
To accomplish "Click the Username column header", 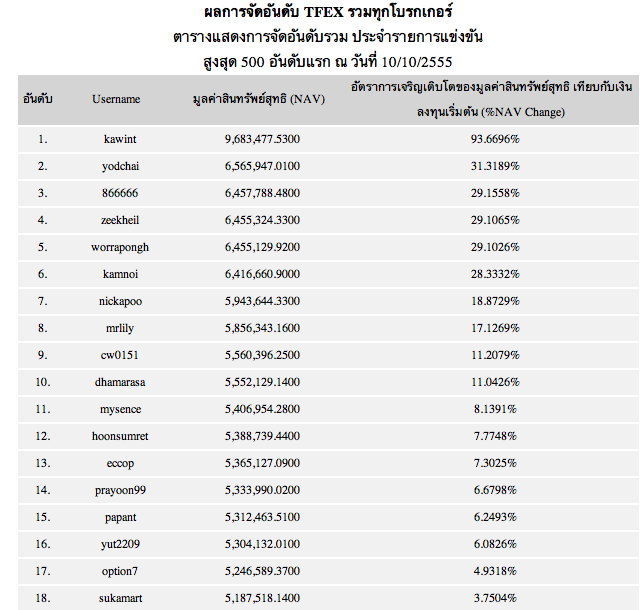I will pyautogui.click(x=116, y=99).
